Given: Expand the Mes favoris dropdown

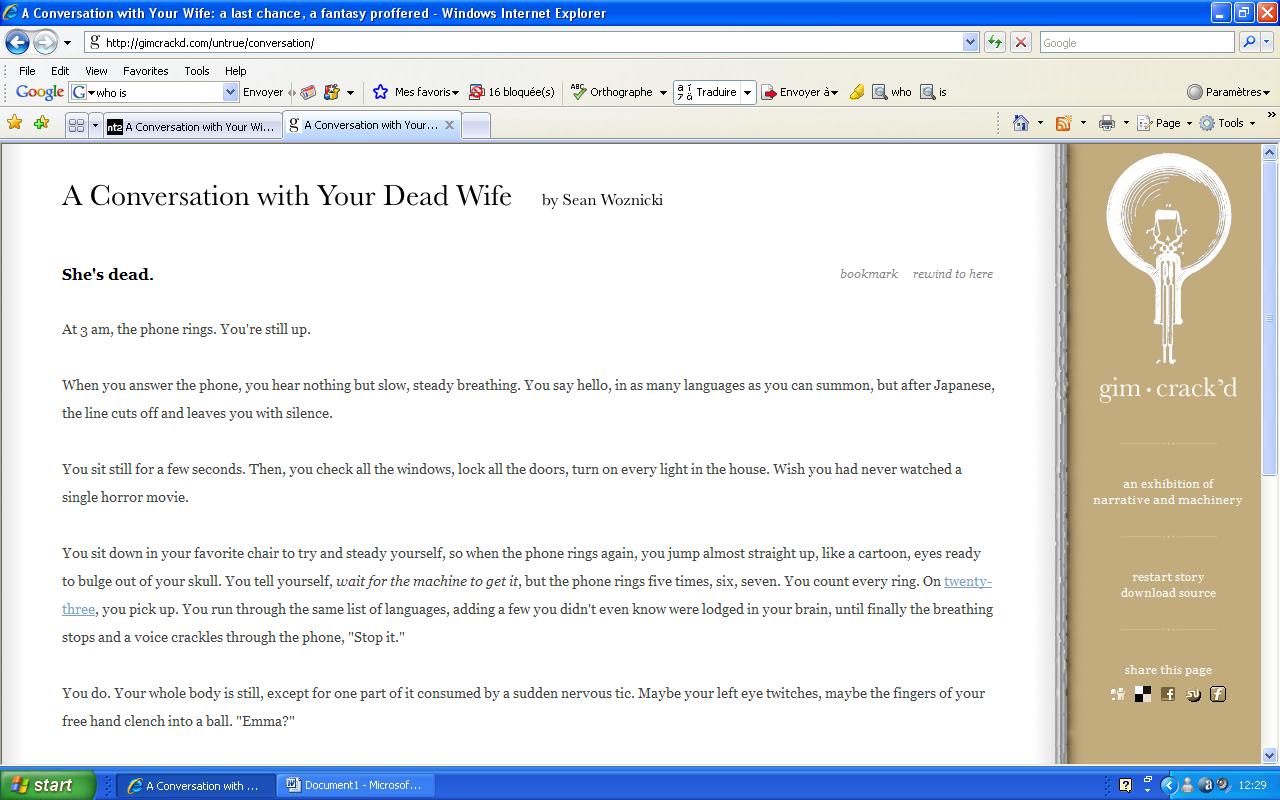Looking at the screenshot, I should (455, 93).
